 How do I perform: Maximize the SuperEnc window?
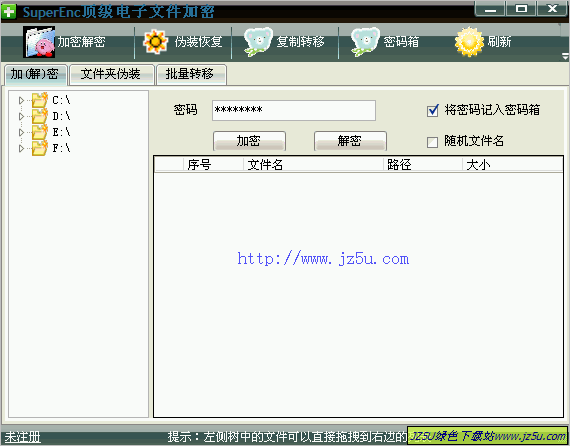pos(521,9)
